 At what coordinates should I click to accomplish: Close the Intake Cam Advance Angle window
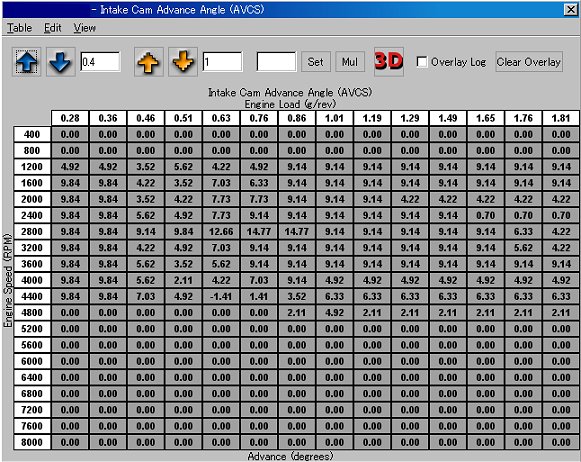coord(571,10)
